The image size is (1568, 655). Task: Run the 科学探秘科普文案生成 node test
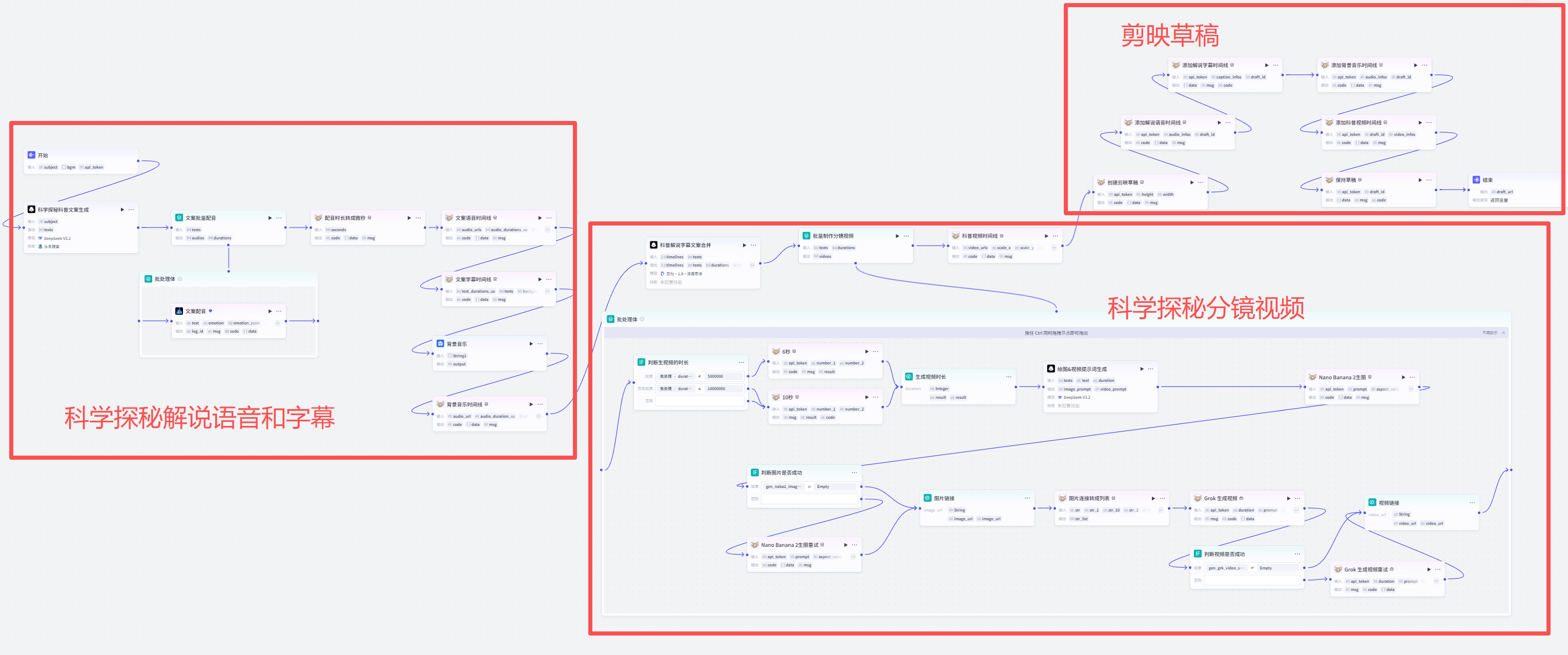[x=122, y=210]
